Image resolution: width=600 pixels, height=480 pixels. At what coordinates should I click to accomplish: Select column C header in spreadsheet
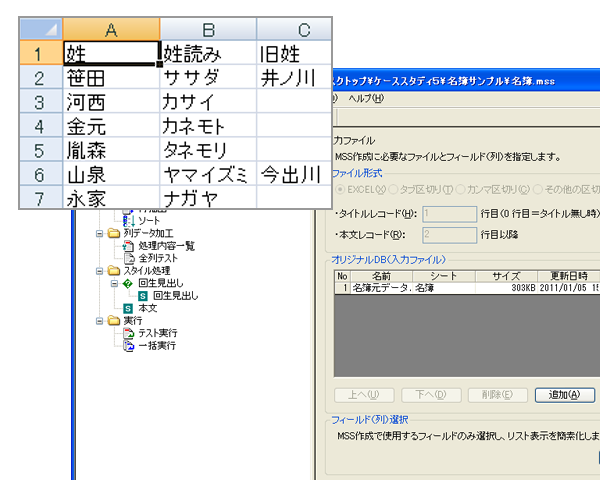[294, 29]
